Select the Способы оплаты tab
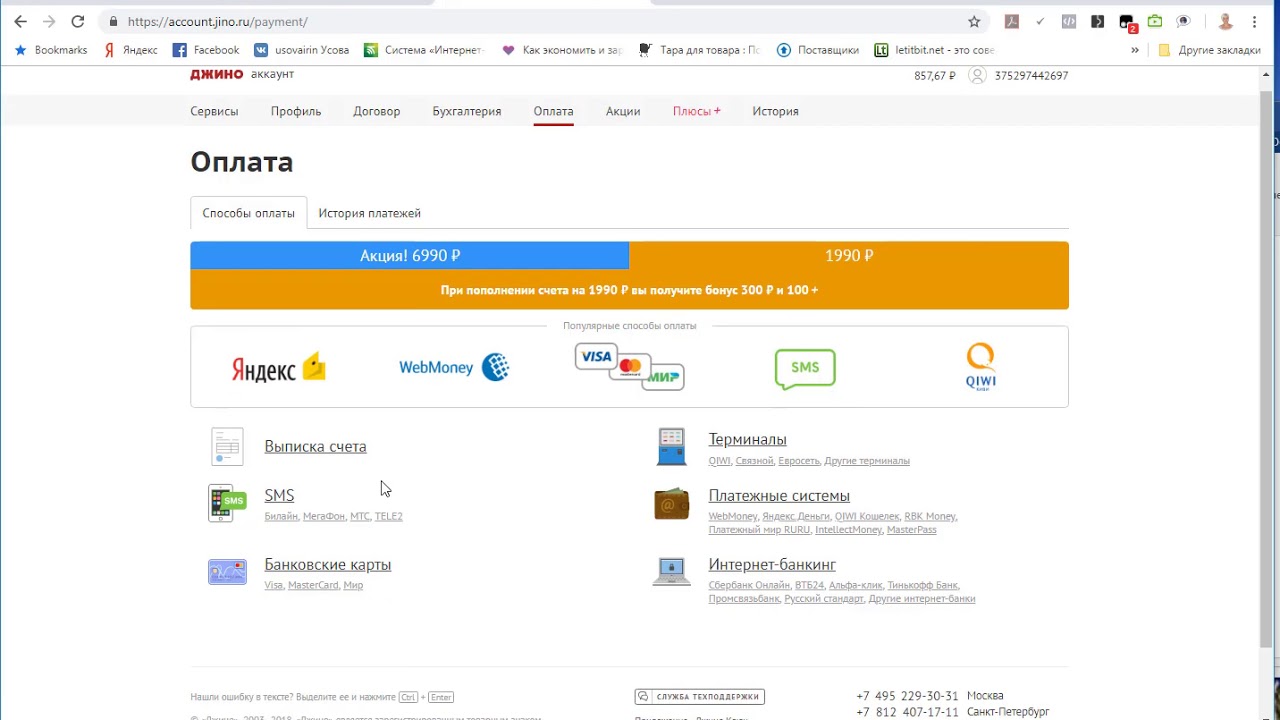 click(x=249, y=213)
